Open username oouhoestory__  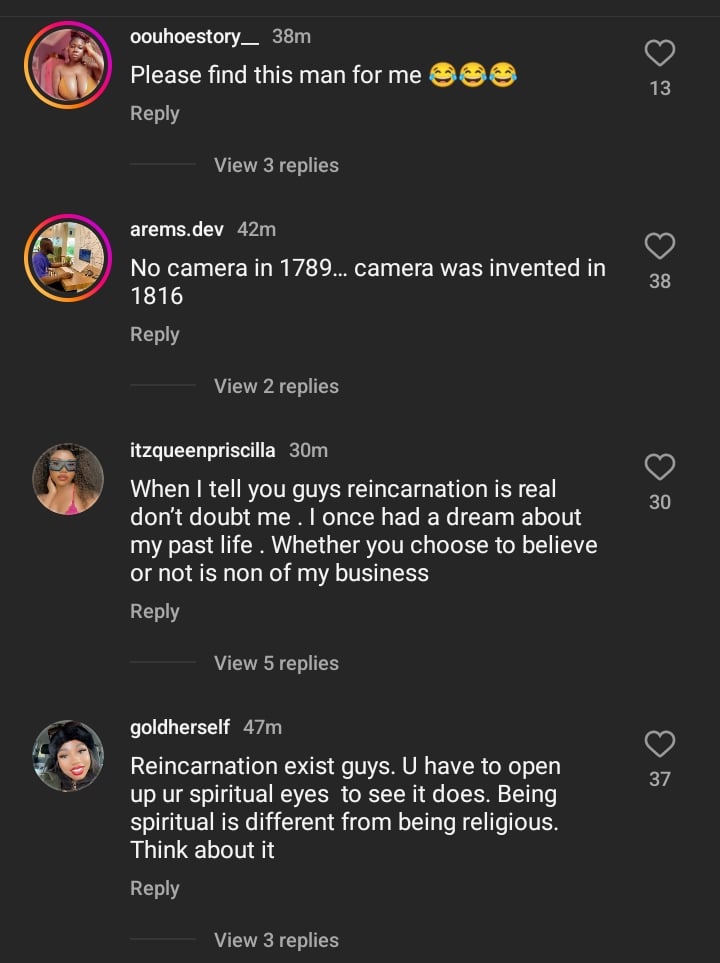point(195,37)
